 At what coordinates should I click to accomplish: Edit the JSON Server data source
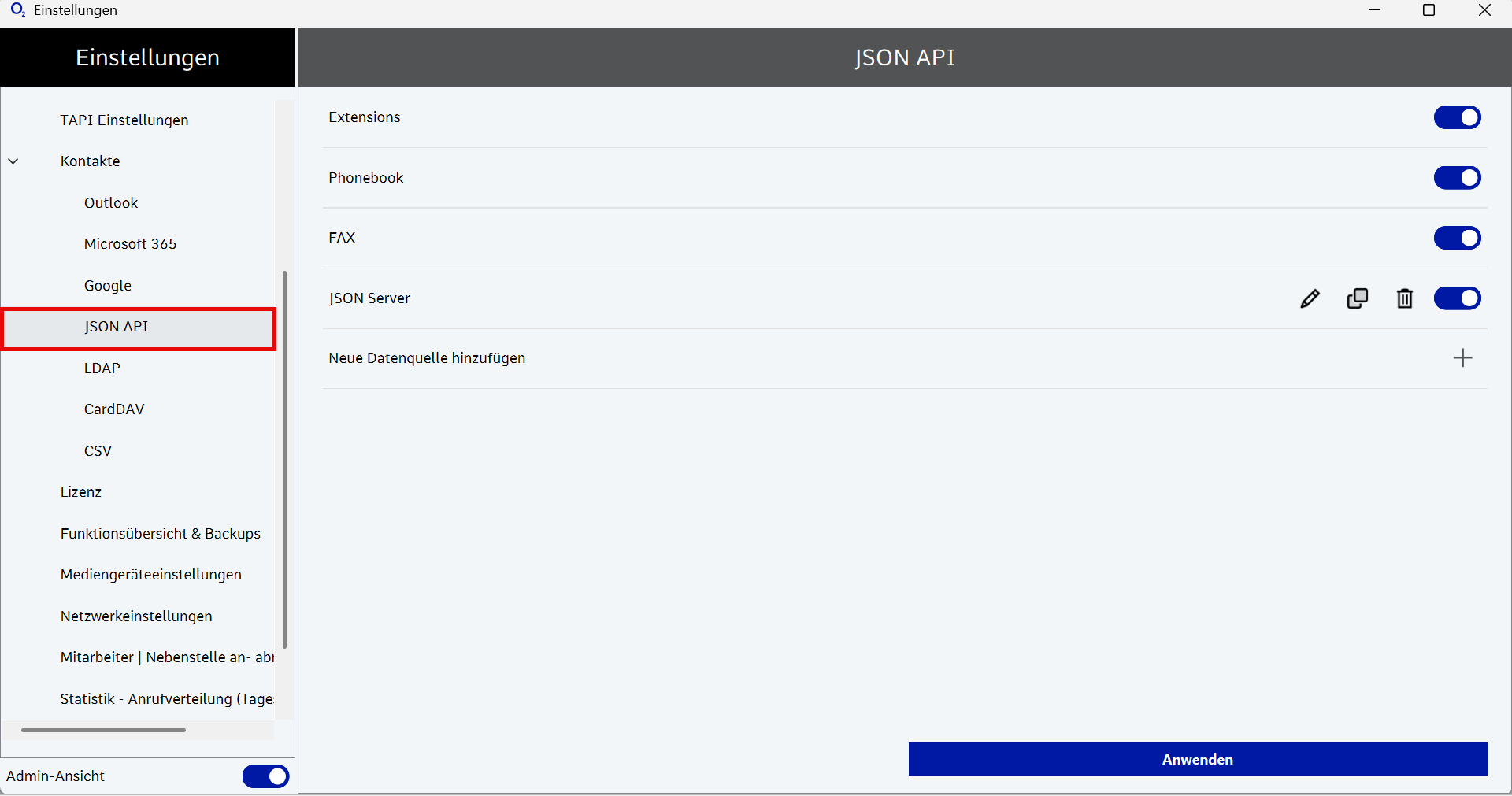click(x=1310, y=298)
